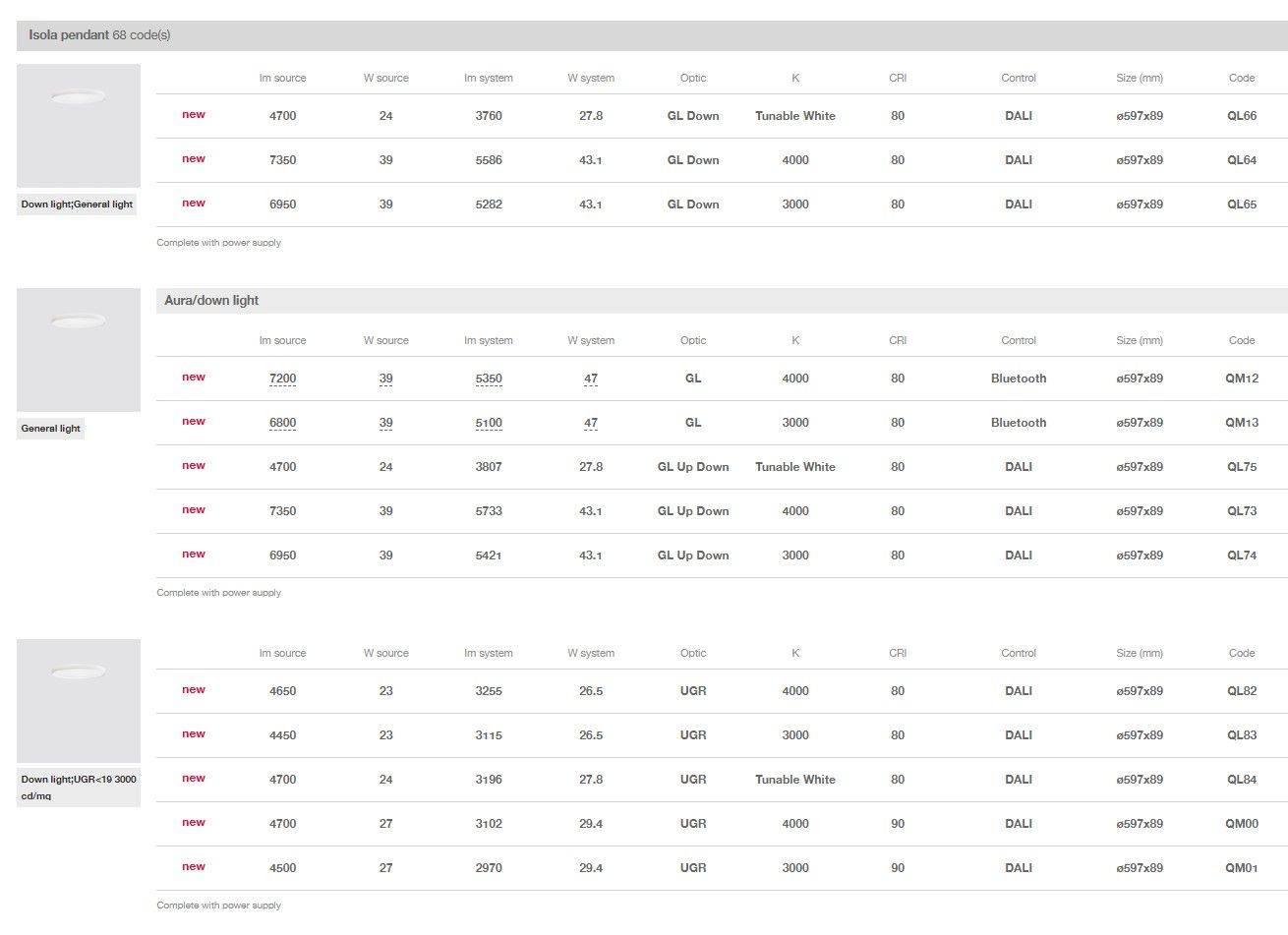
Task: Open product code QL64 row
Action: coord(1241,160)
